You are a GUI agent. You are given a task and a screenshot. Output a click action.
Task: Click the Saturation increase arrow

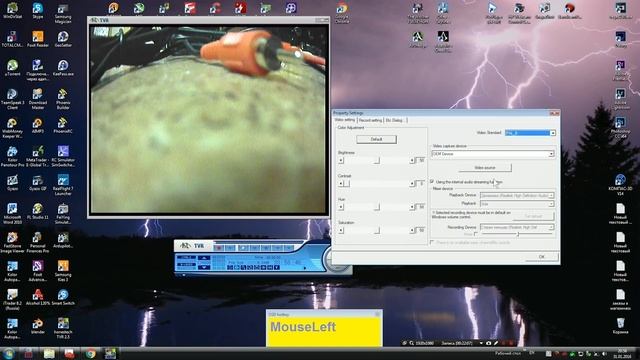click(x=412, y=230)
